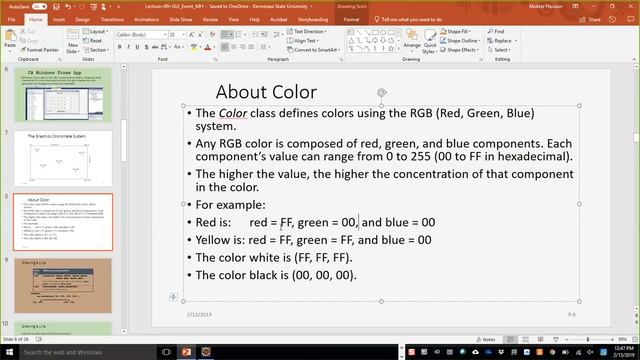Image resolution: width=640 pixels, height=360 pixels.
Task: Open the Text Direction dropdown
Action: click(x=307, y=31)
